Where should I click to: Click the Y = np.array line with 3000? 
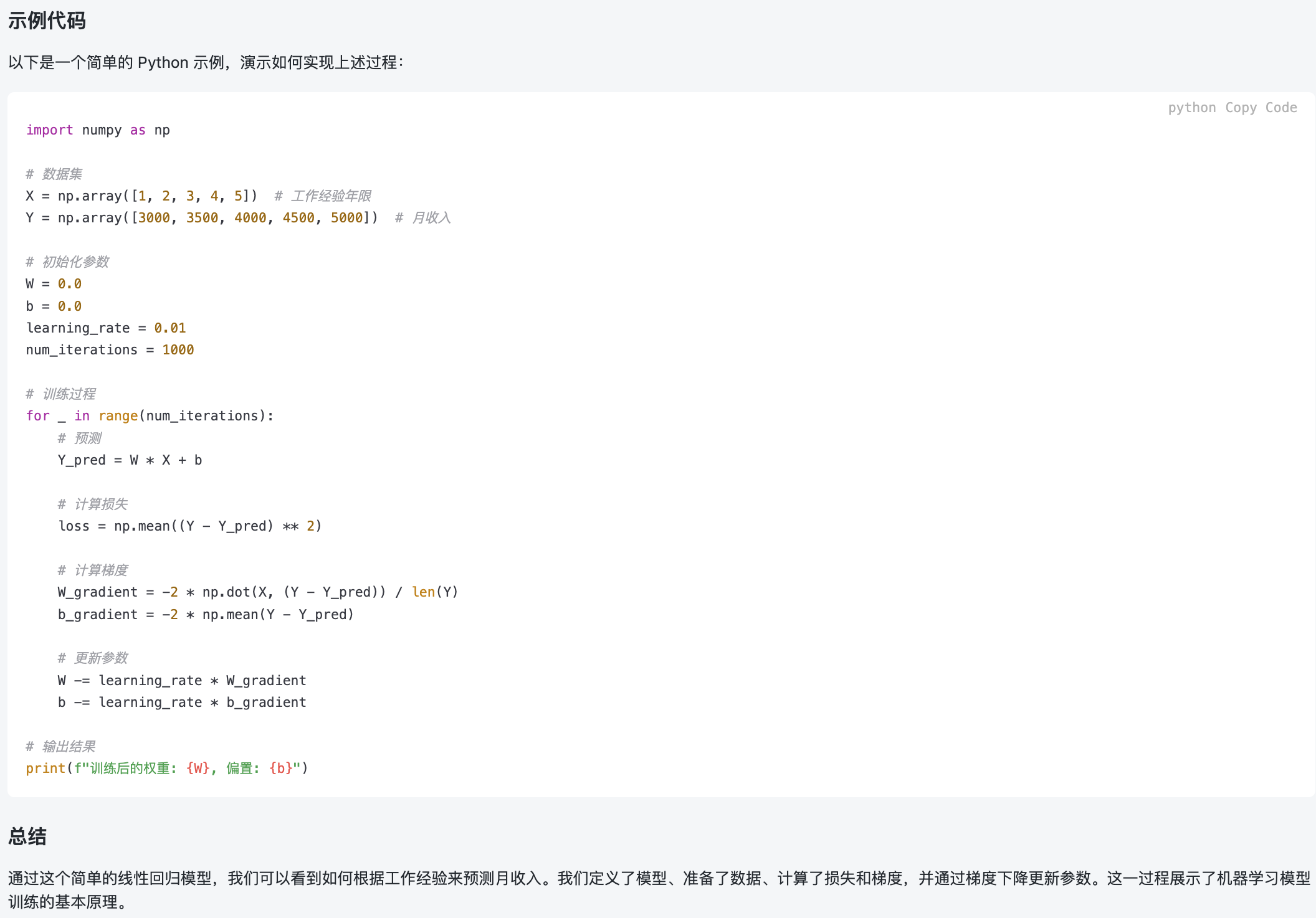coord(202,218)
